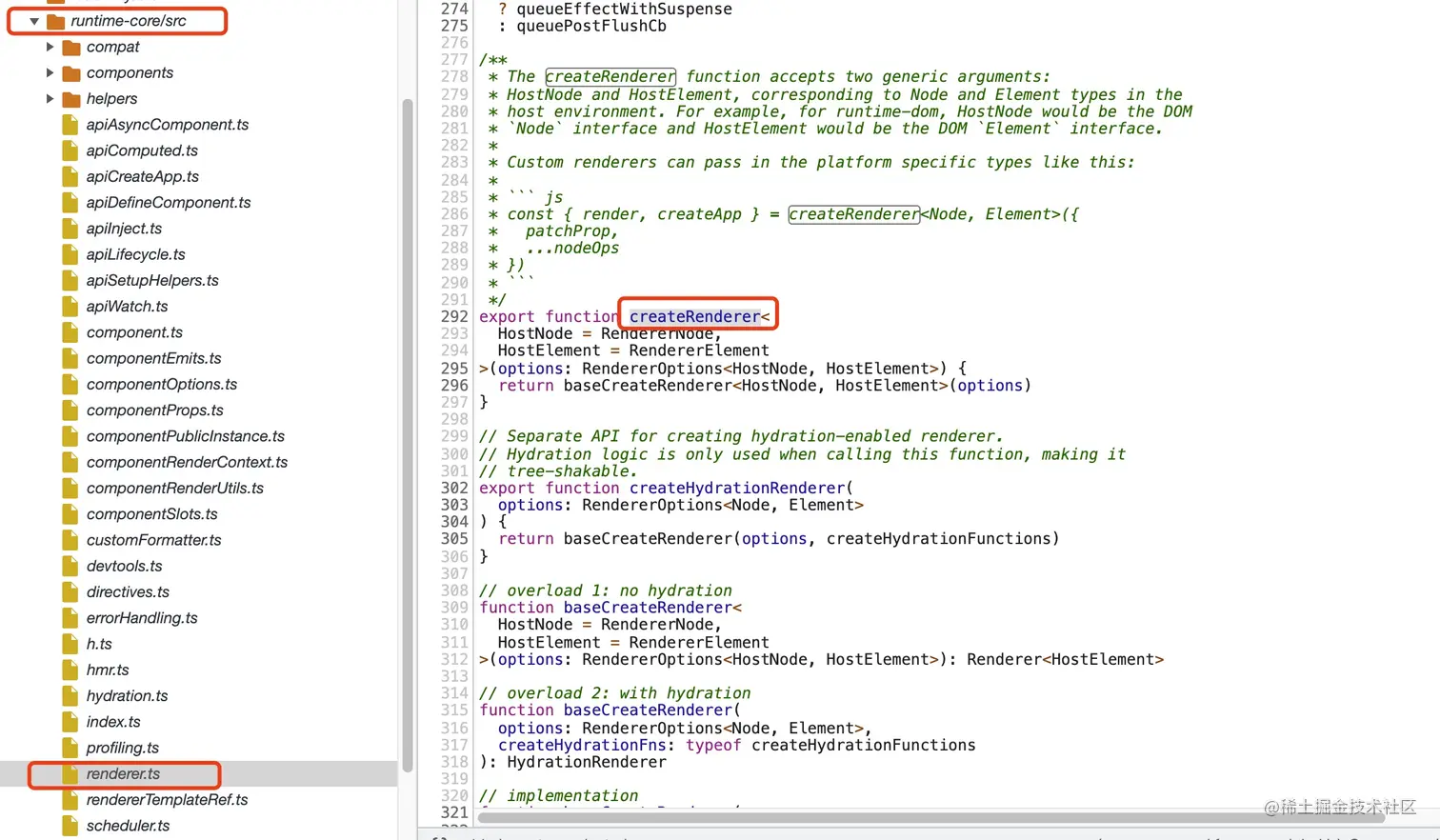1440x840 pixels.
Task: Click the errorHandling.ts file icon
Action: click(70, 617)
